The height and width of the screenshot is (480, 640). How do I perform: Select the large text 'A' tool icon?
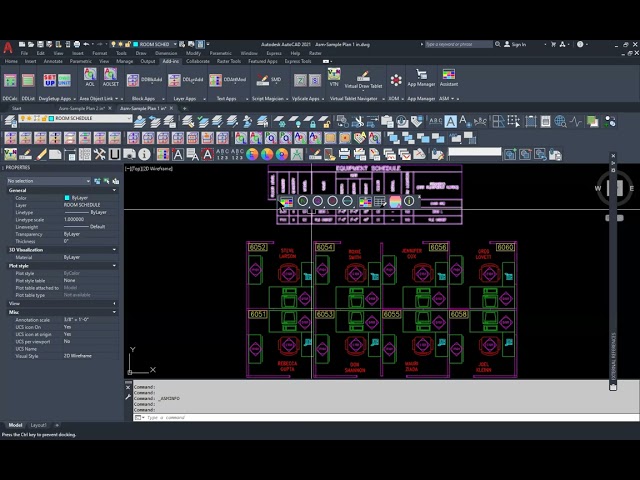tap(451, 121)
